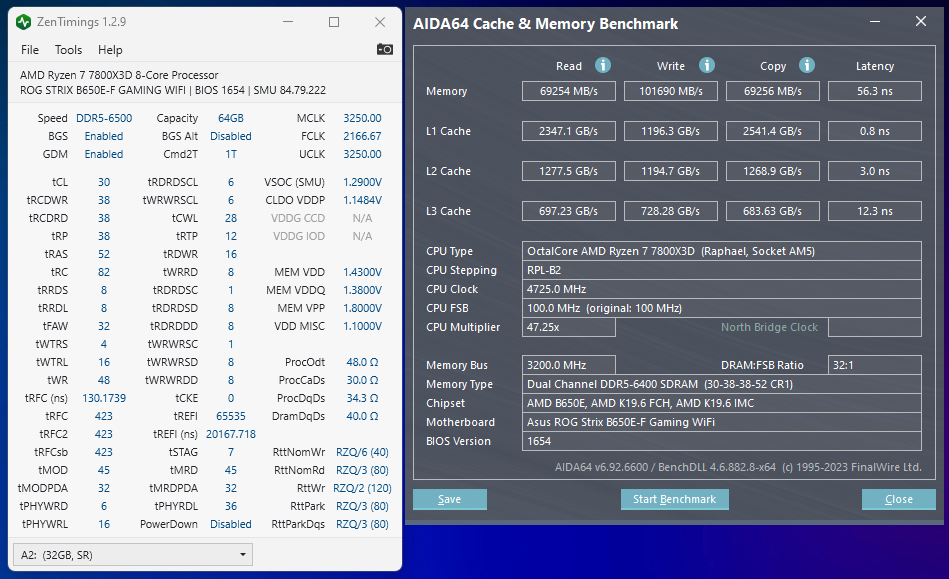The height and width of the screenshot is (579, 949).
Task: Open the Tools menu in ZenTimings
Action: coord(68,50)
